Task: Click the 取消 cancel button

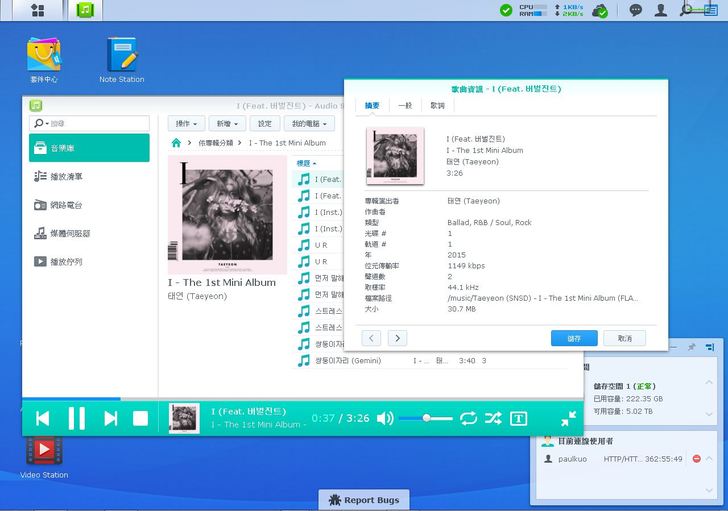Action: [625, 338]
